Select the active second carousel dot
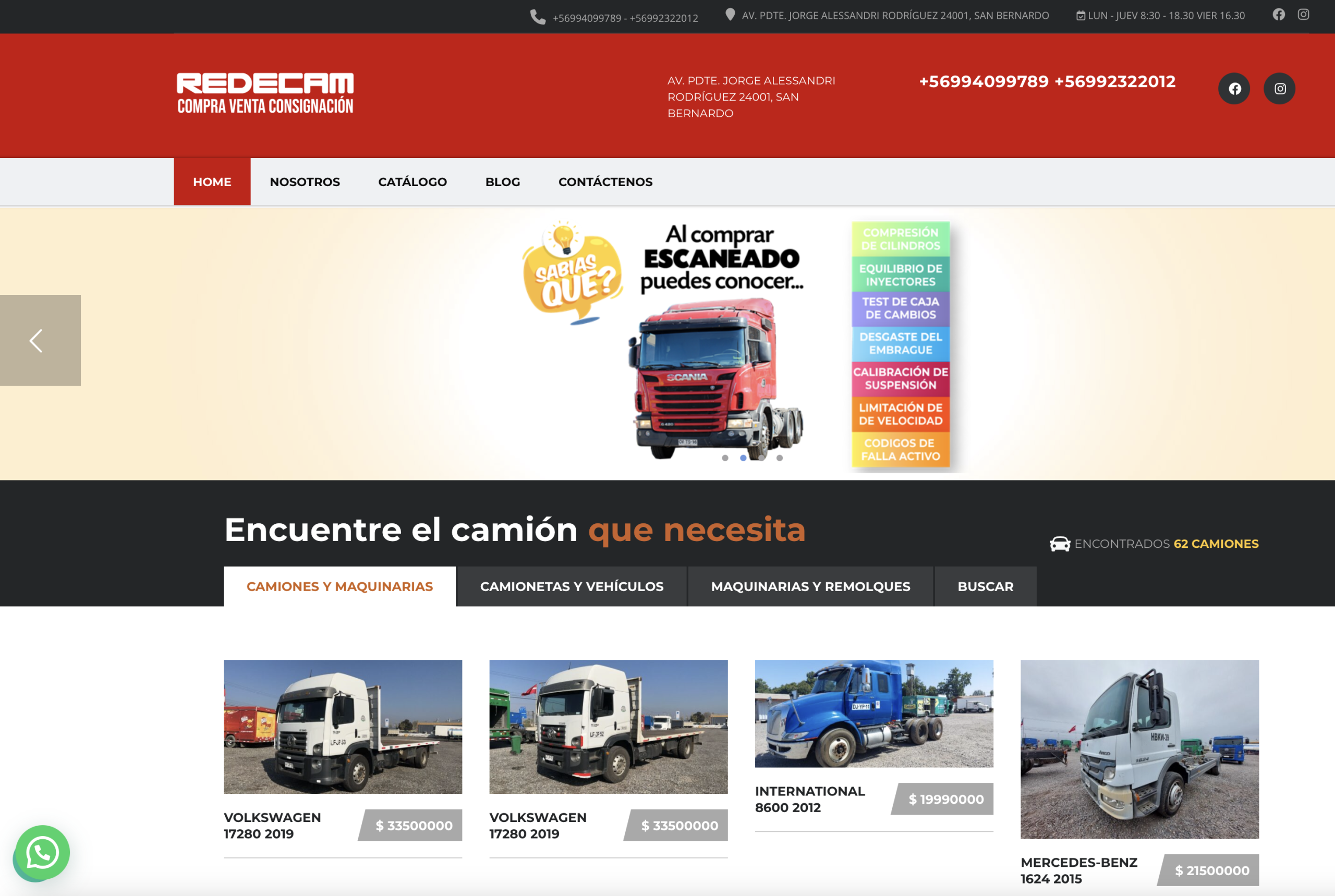Image resolution: width=1335 pixels, height=896 pixels. 743,458
